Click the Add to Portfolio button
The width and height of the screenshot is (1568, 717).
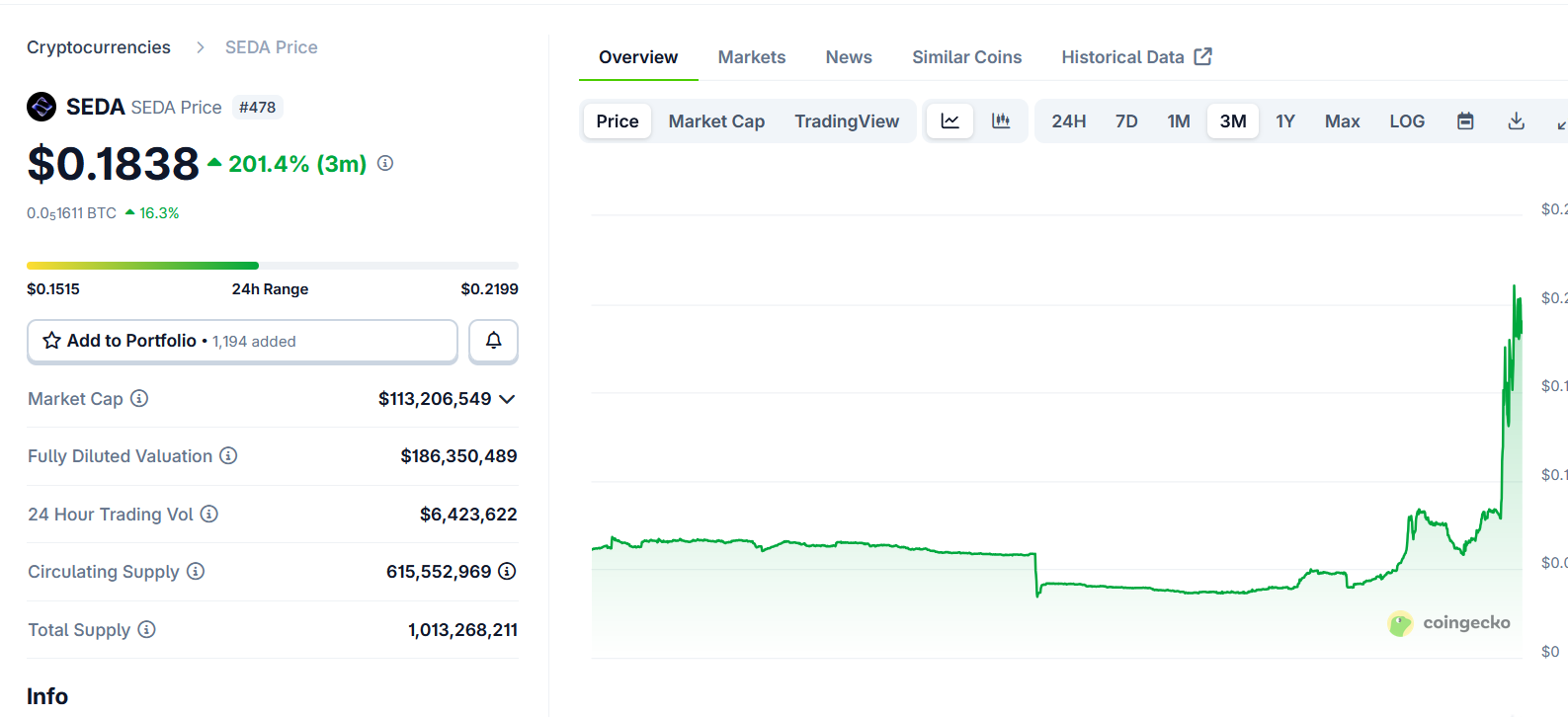click(x=242, y=341)
